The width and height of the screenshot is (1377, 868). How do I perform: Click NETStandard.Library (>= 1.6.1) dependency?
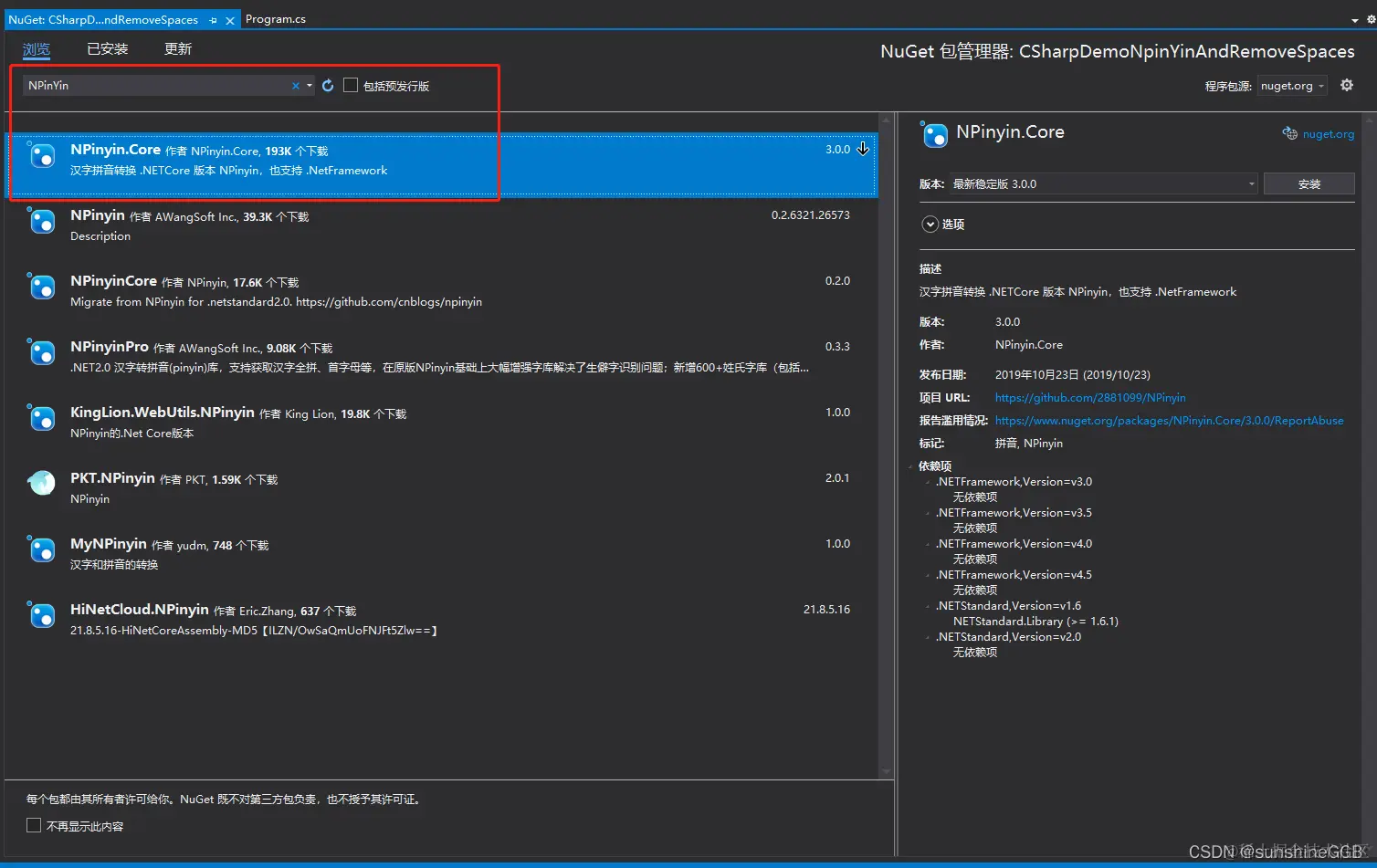tap(1035, 622)
